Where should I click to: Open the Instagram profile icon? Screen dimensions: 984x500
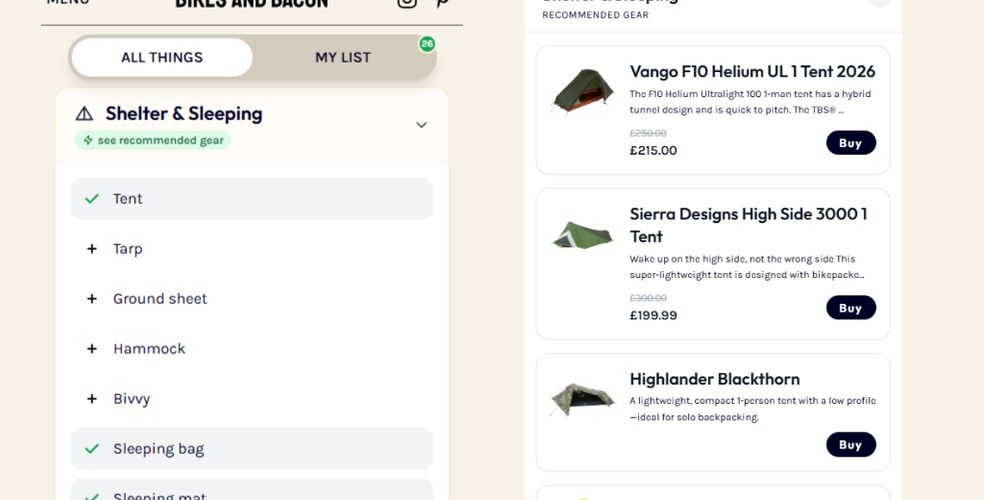[407, 3]
